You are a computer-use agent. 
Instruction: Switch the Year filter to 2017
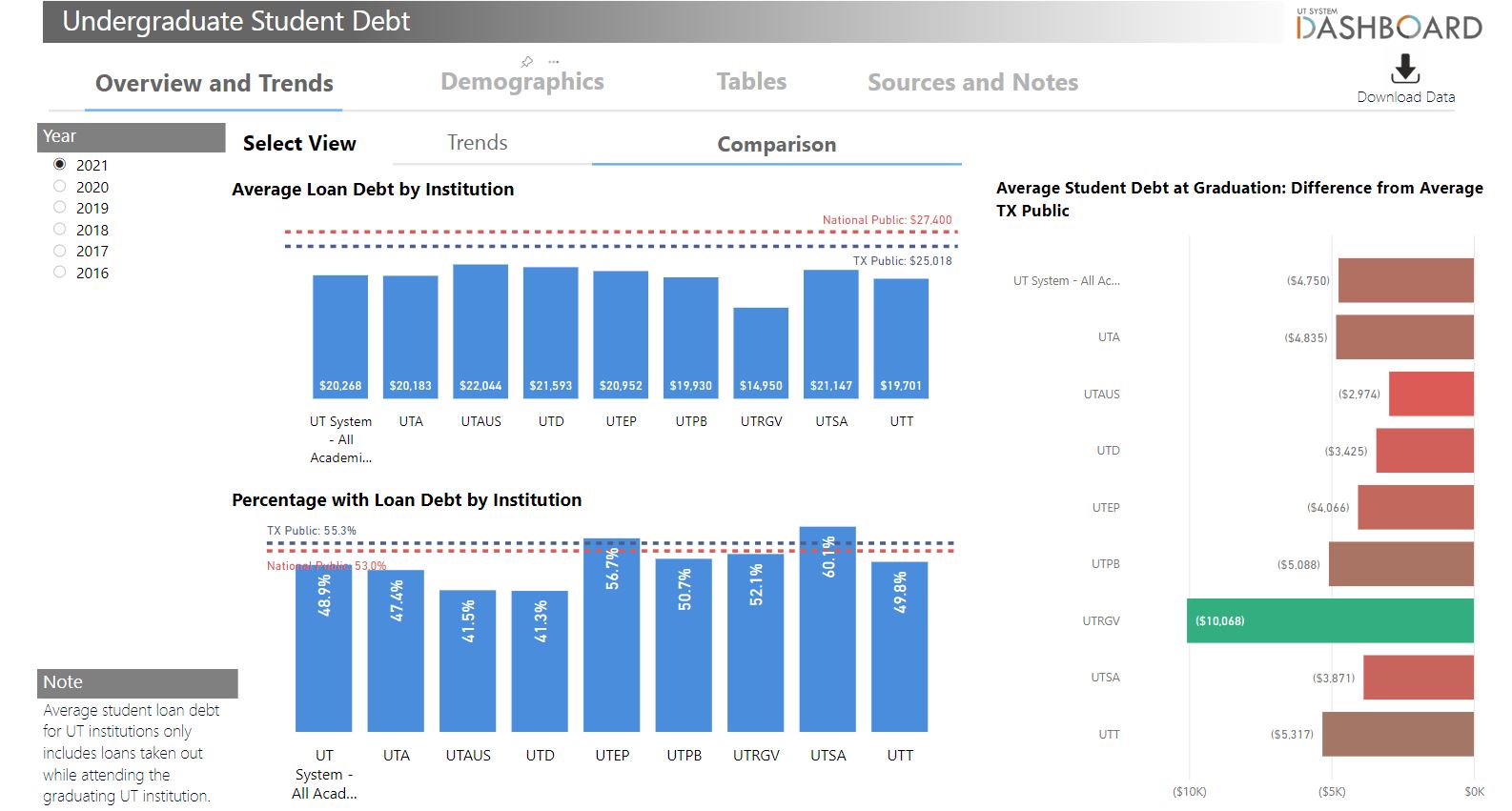59,251
